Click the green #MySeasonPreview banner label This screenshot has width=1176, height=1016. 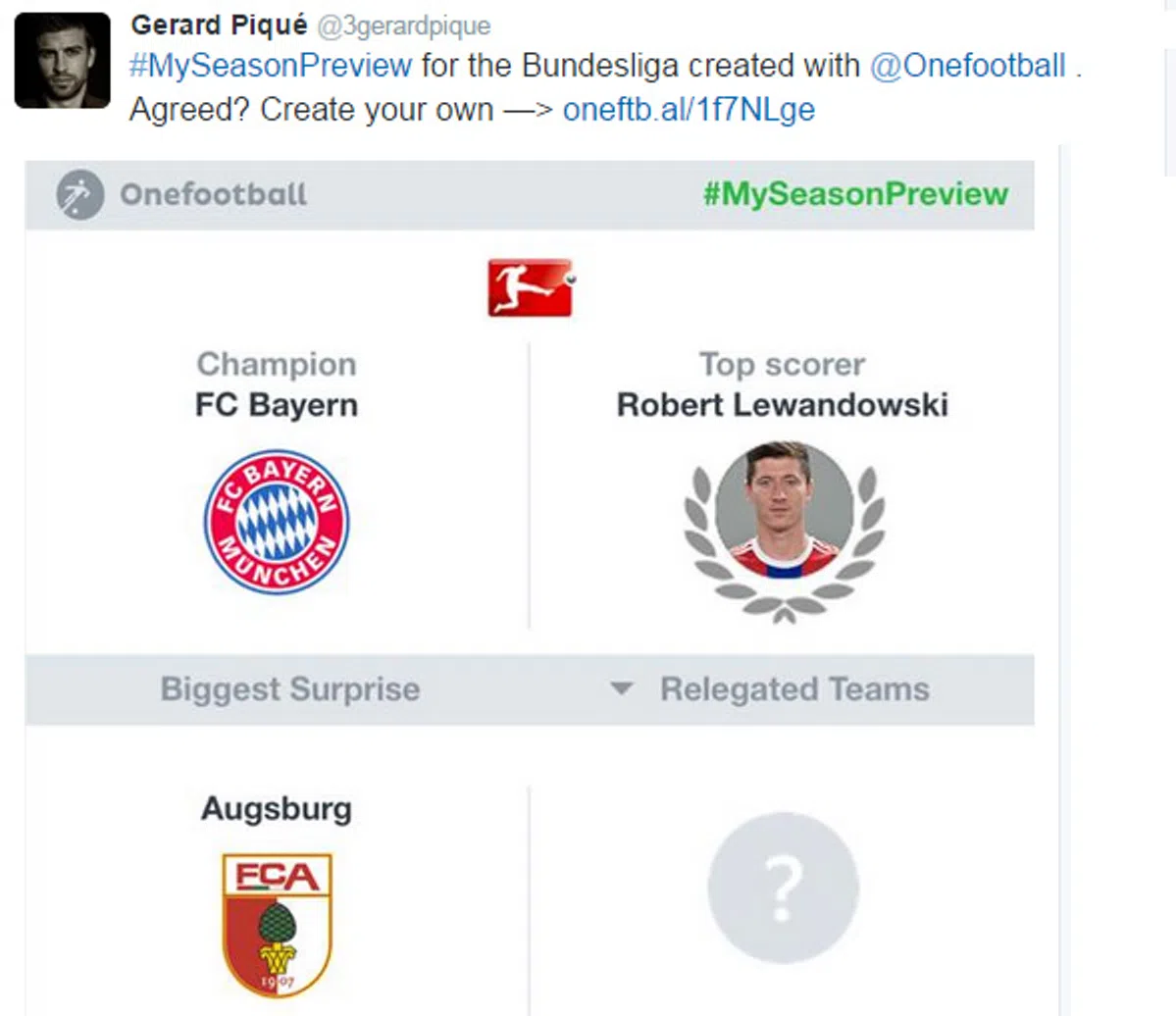point(855,194)
